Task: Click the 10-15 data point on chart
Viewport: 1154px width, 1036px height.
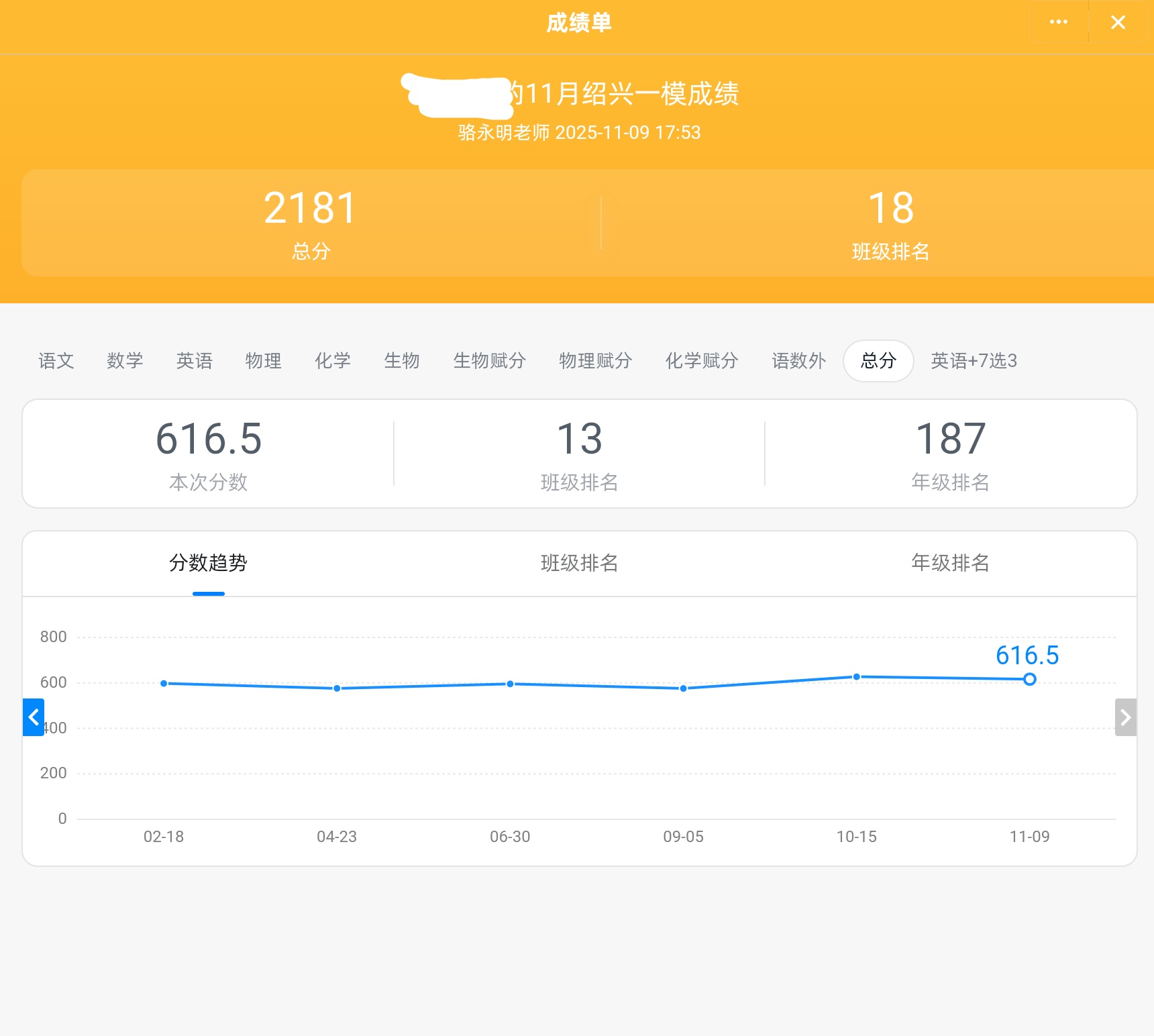Action: [857, 676]
